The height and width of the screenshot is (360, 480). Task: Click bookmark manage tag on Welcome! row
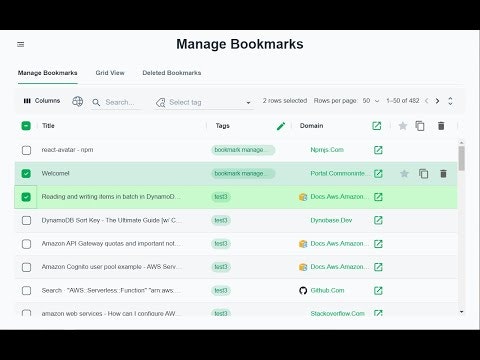click(243, 173)
